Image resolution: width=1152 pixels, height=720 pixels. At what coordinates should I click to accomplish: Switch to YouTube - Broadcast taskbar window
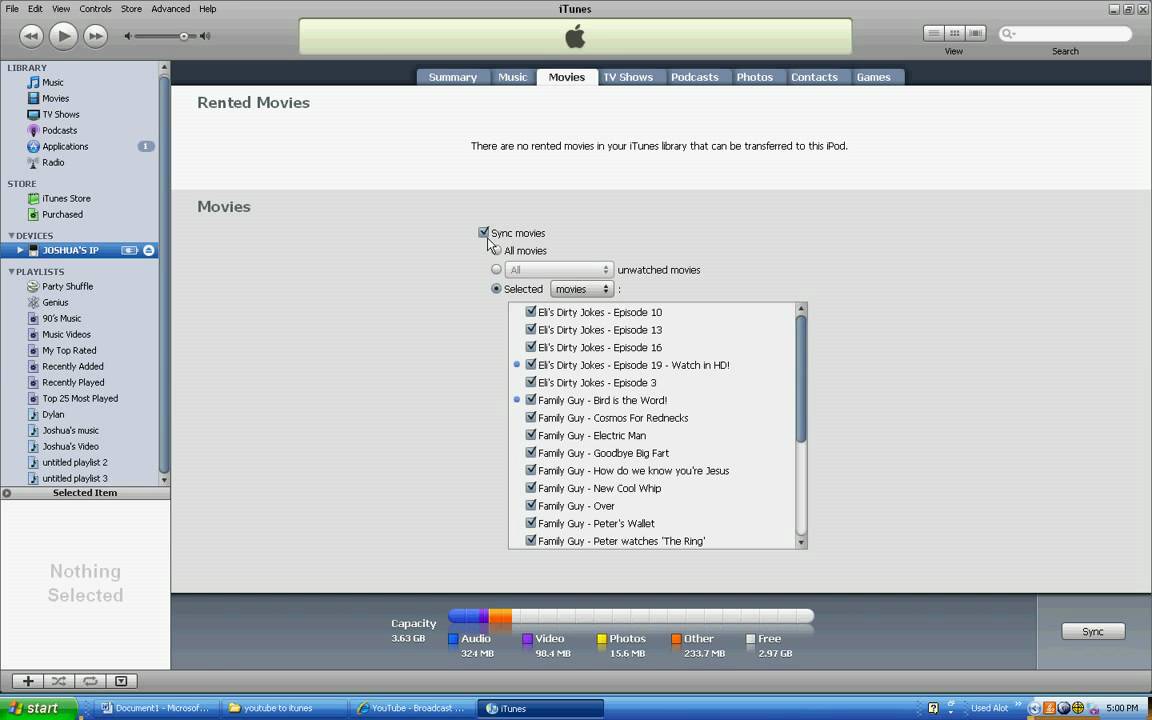[x=411, y=708]
